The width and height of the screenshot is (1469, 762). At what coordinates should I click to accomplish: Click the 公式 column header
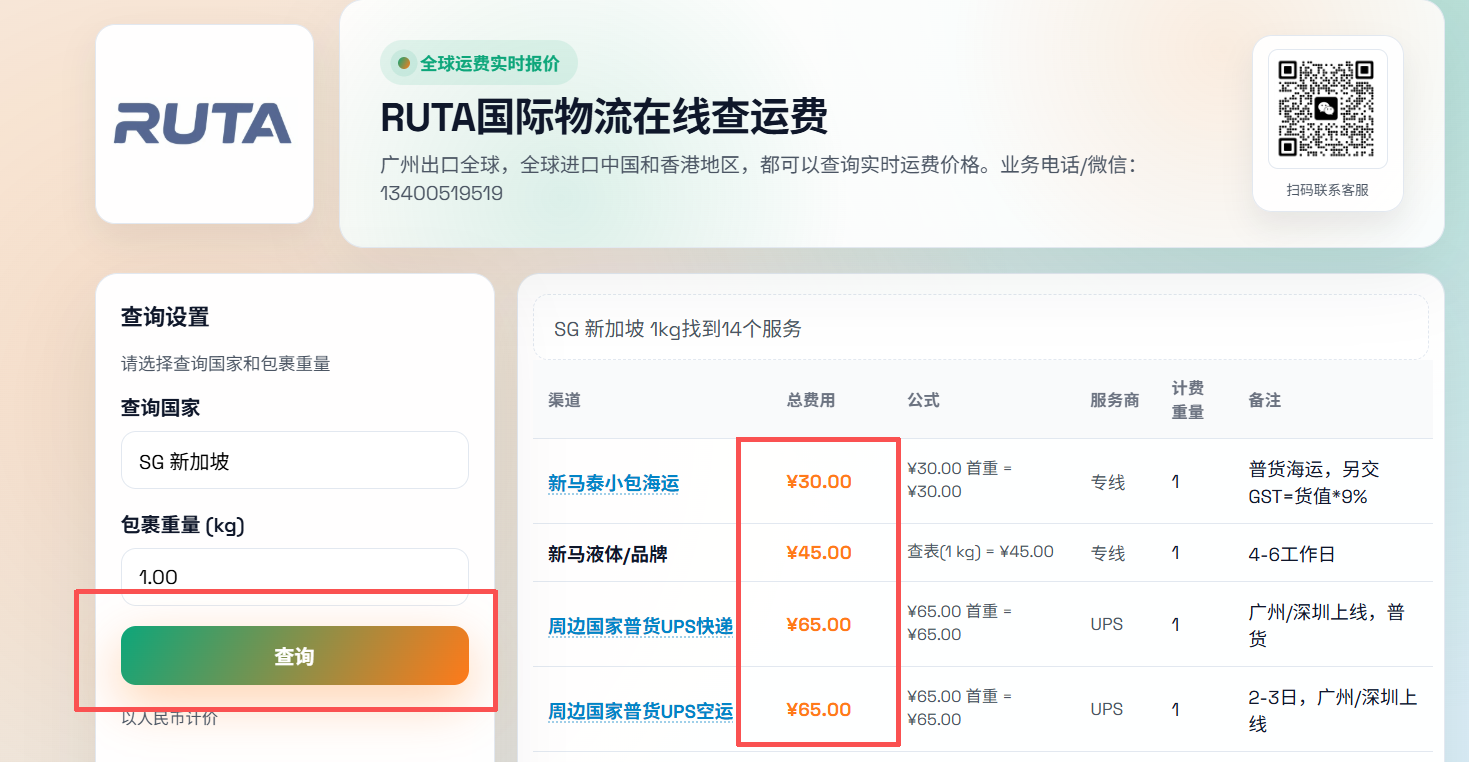point(923,400)
